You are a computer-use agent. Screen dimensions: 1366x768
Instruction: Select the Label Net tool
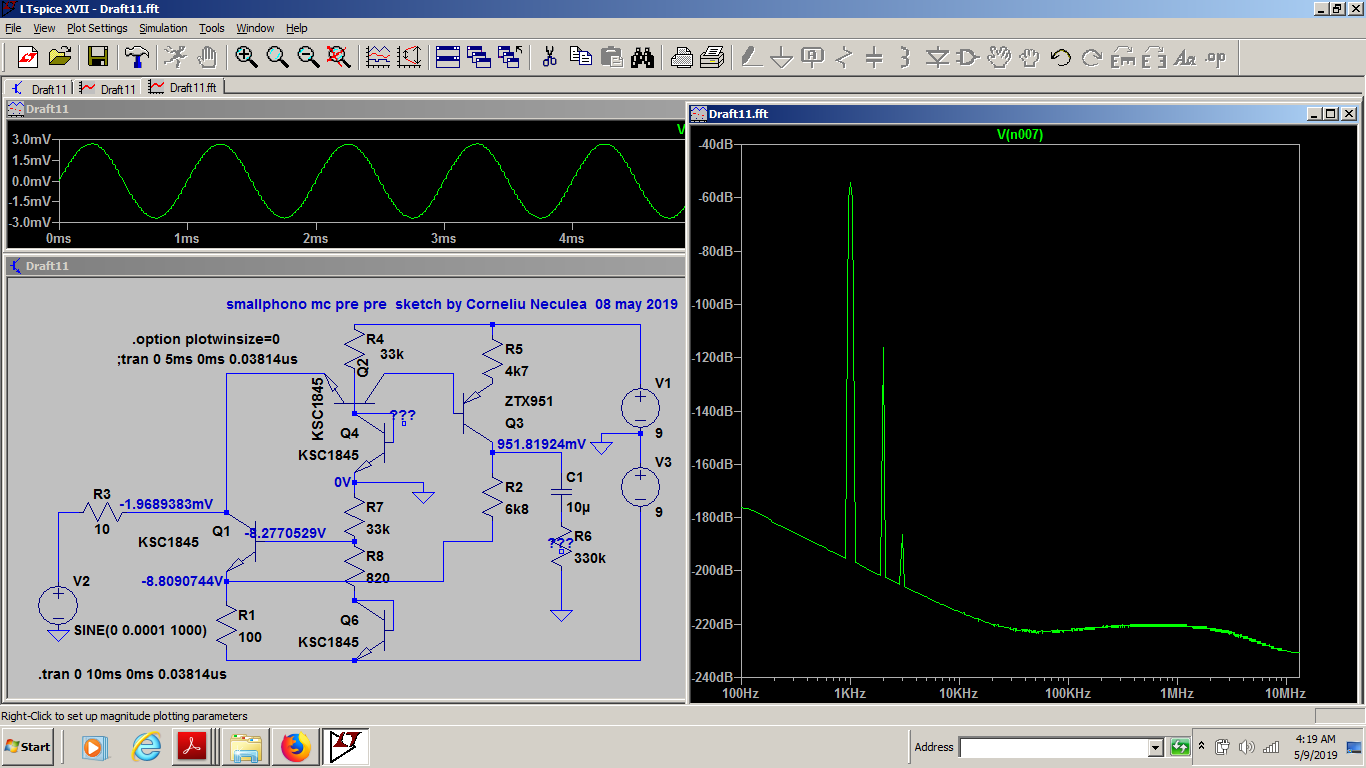point(813,57)
